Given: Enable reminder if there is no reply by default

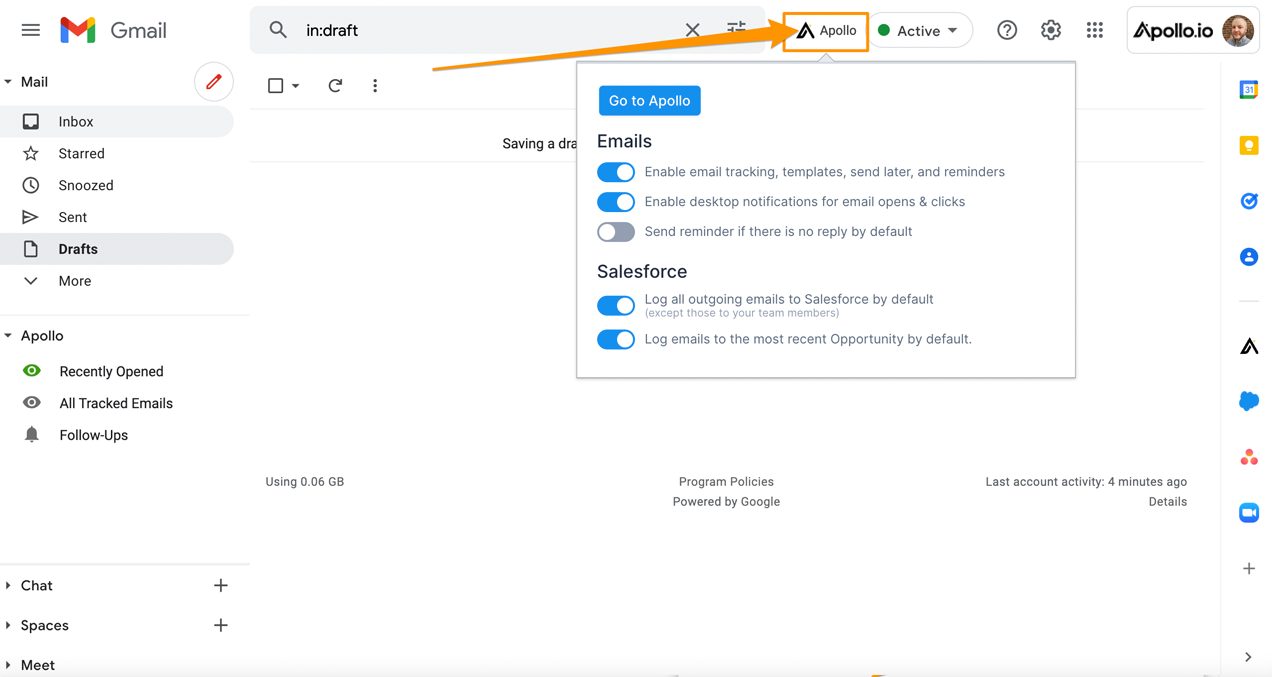Looking at the screenshot, I should pyautogui.click(x=615, y=232).
